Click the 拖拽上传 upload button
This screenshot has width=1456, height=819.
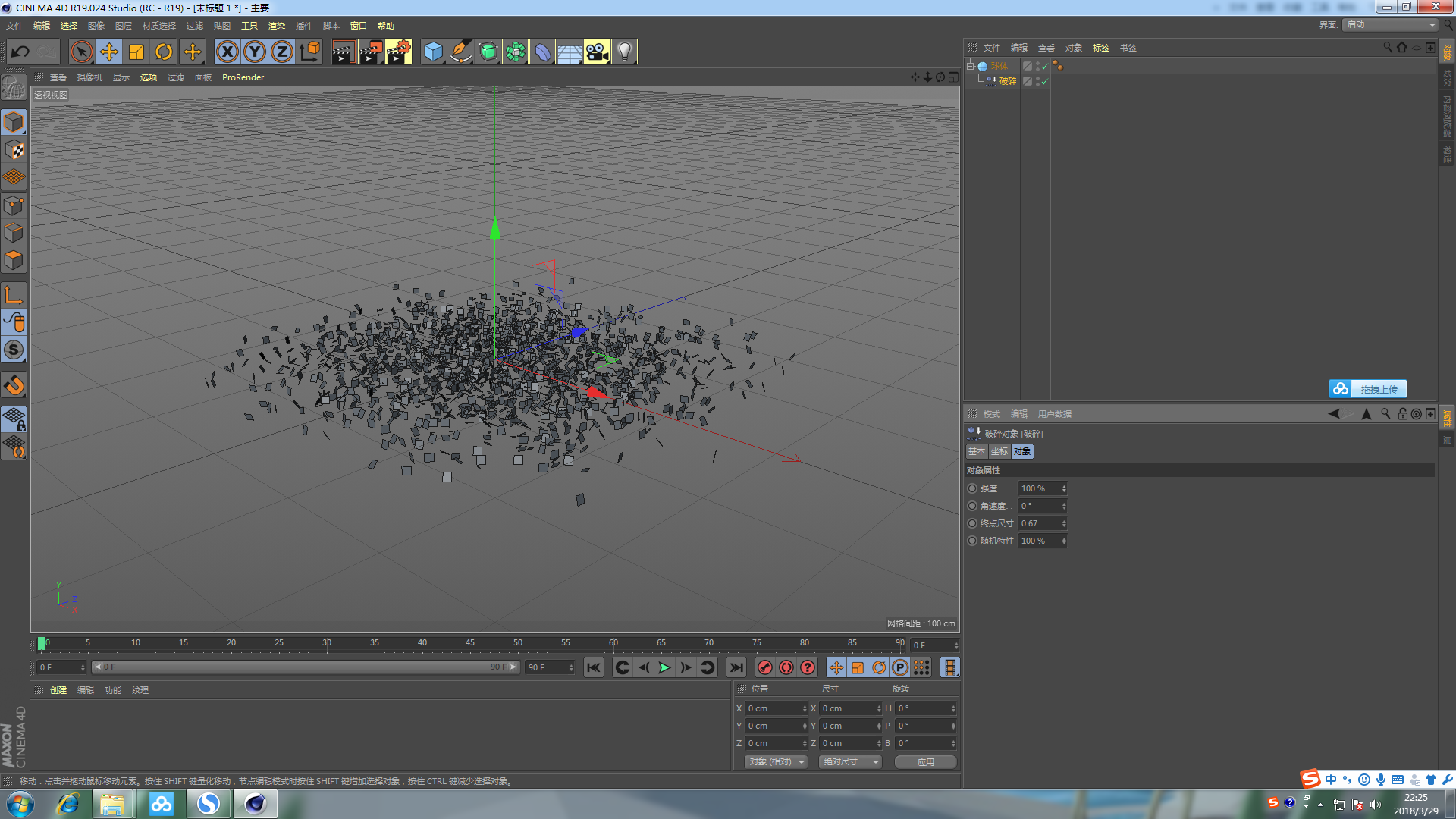(x=1368, y=389)
